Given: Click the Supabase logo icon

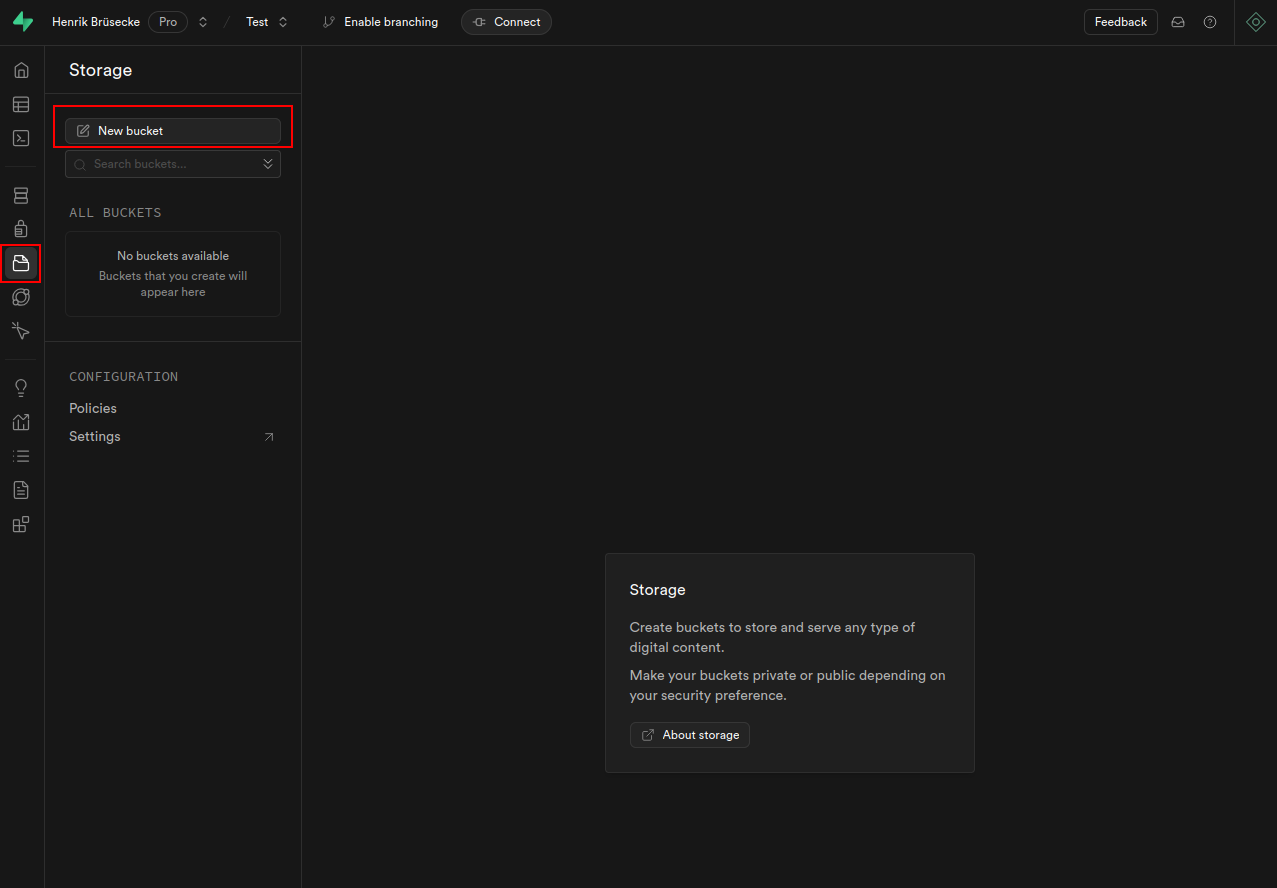Looking at the screenshot, I should (22, 22).
